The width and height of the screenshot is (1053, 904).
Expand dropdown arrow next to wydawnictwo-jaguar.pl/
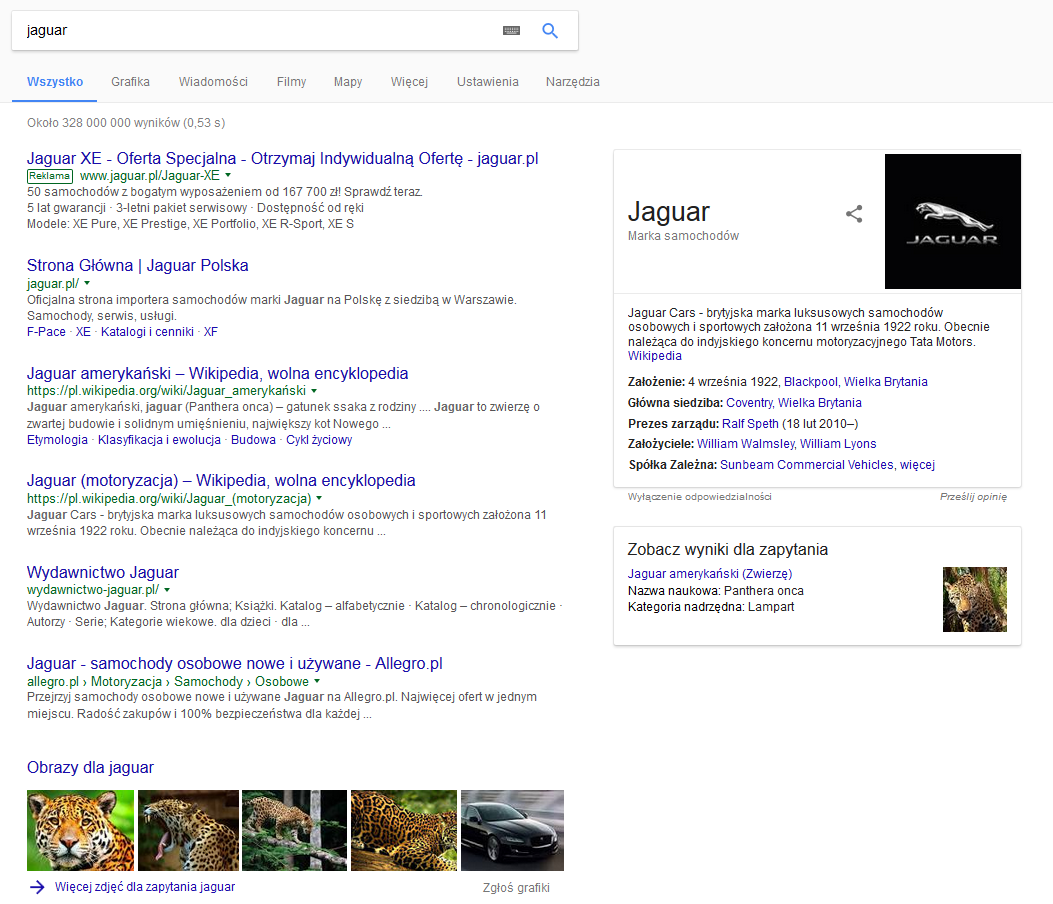pos(167,590)
